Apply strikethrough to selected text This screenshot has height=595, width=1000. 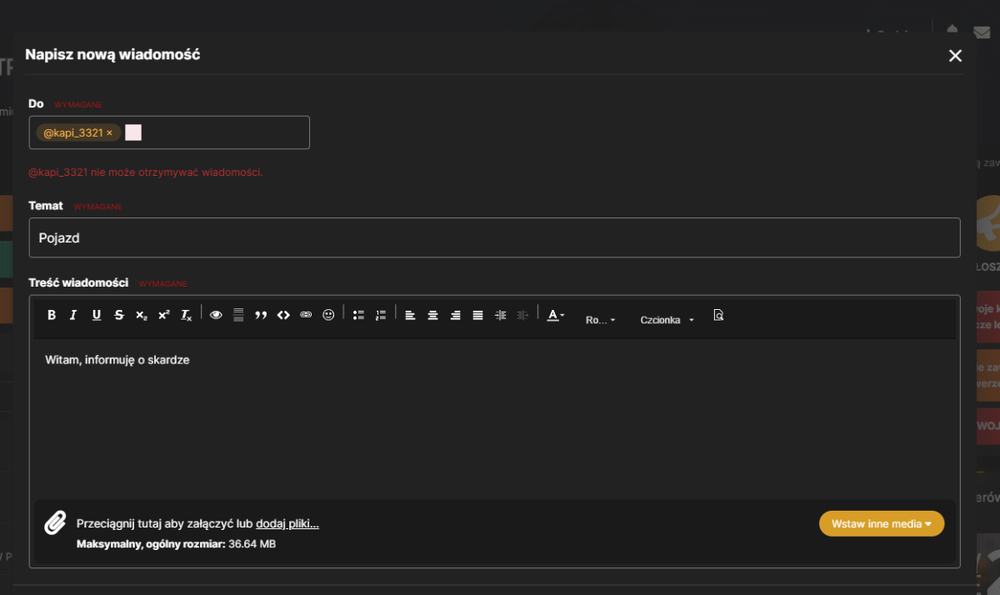point(119,315)
